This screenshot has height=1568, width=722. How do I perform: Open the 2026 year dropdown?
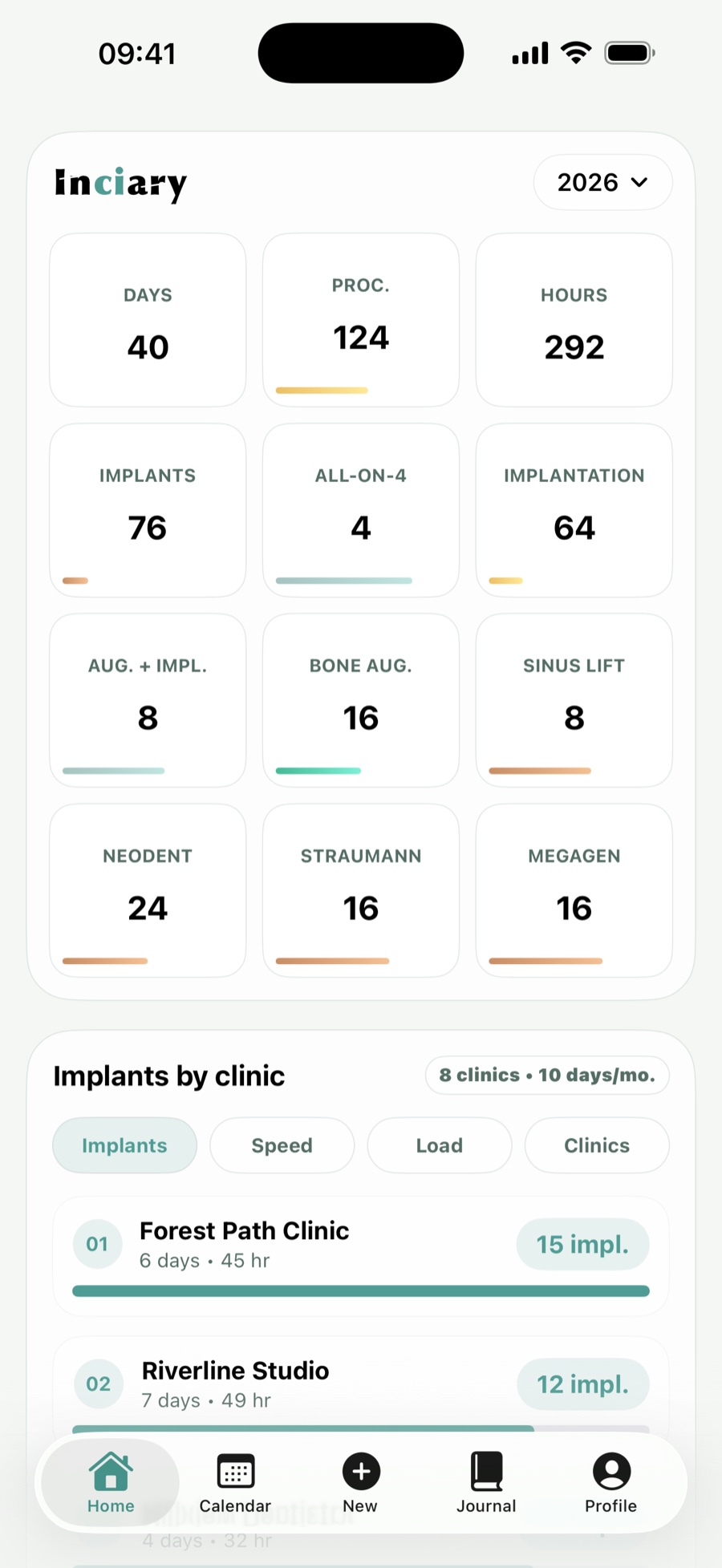602,182
